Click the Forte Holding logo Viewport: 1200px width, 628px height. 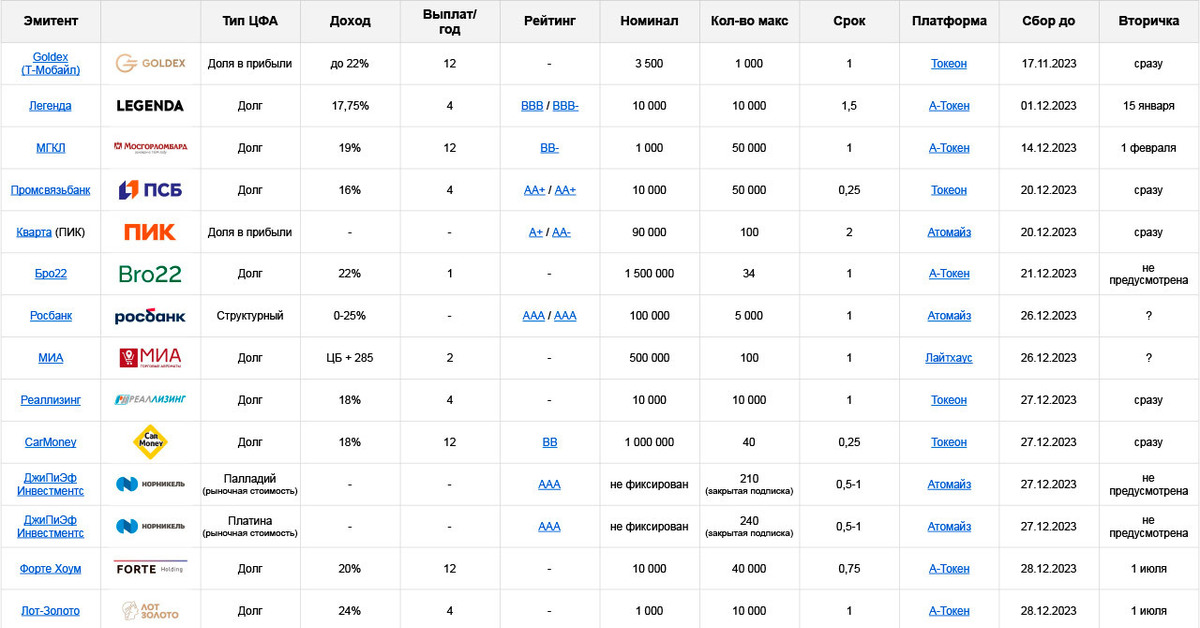click(x=150, y=568)
